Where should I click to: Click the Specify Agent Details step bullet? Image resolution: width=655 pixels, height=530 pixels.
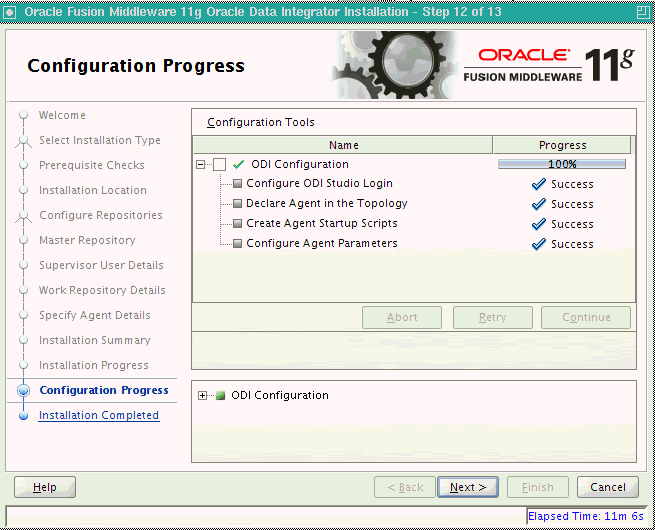click(24, 315)
